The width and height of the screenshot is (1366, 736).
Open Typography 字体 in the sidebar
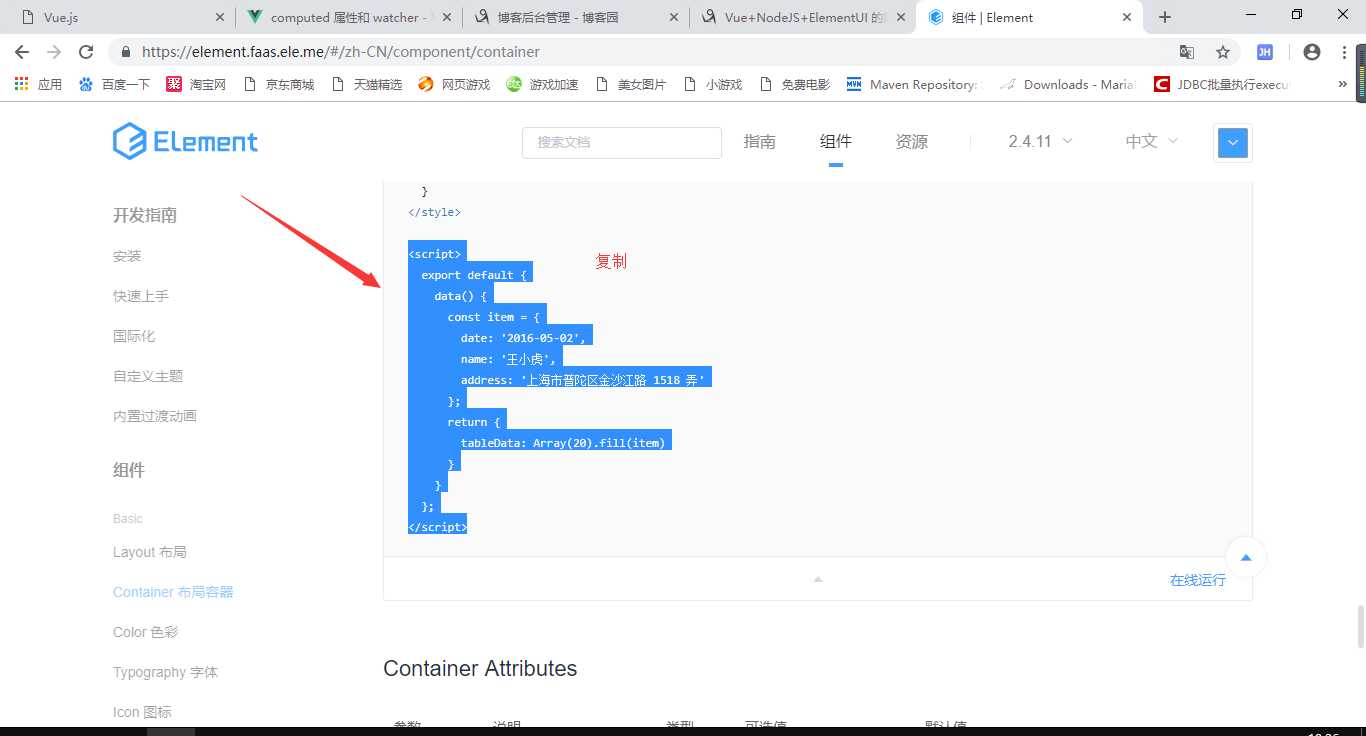click(x=165, y=672)
